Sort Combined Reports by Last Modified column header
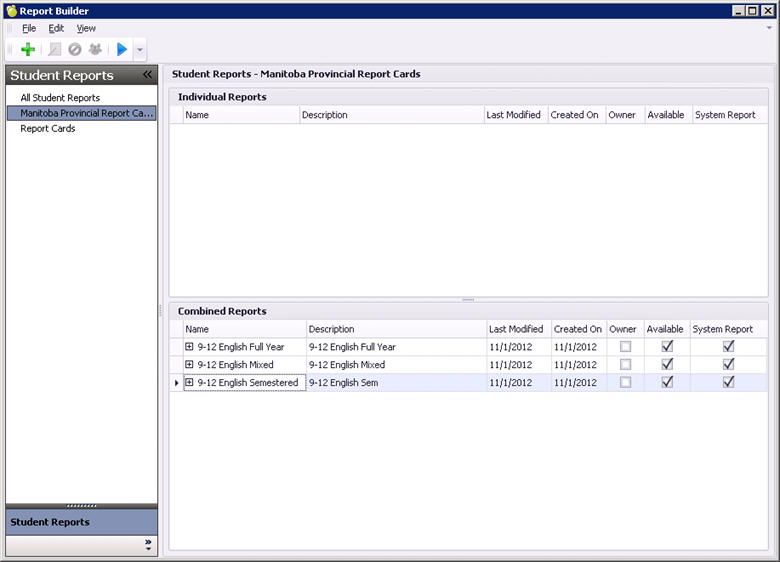Viewport: 780px width, 562px height. [515, 329]
